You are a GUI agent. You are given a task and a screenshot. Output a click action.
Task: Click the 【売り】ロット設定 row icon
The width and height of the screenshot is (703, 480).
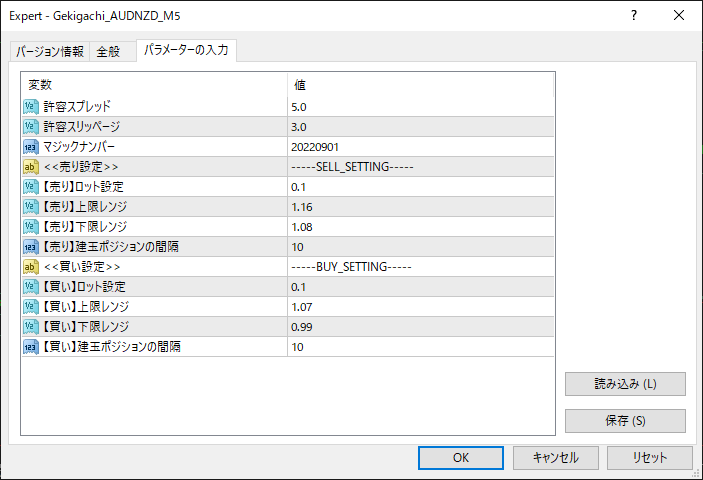tap(31, 186)
